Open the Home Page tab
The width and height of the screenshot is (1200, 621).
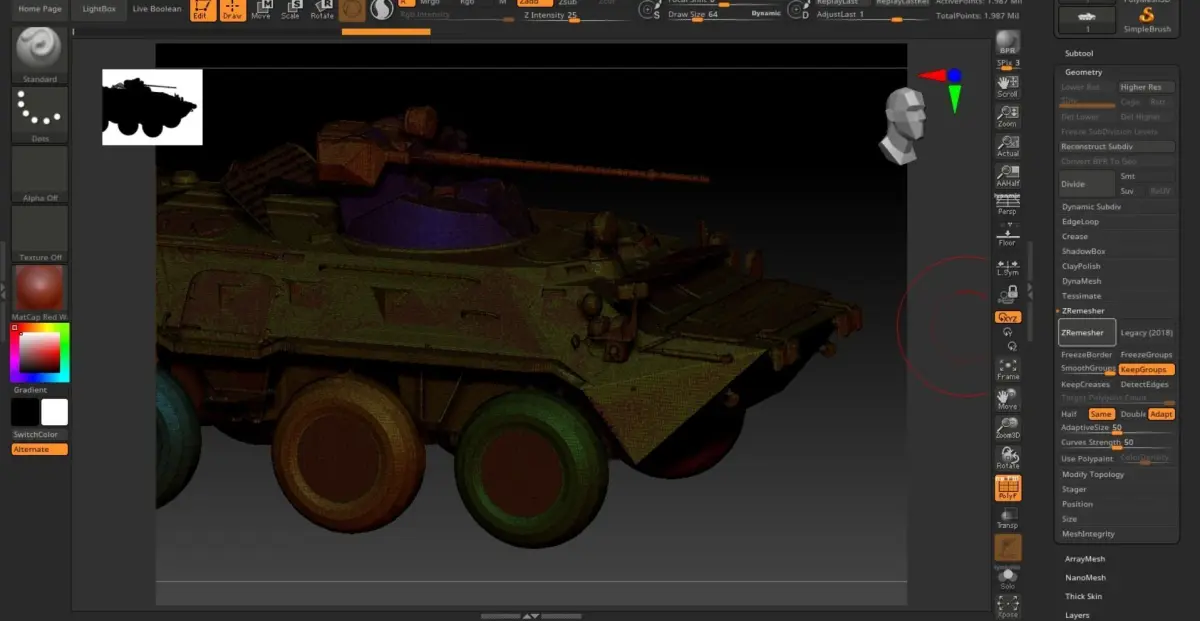(40, 8)
